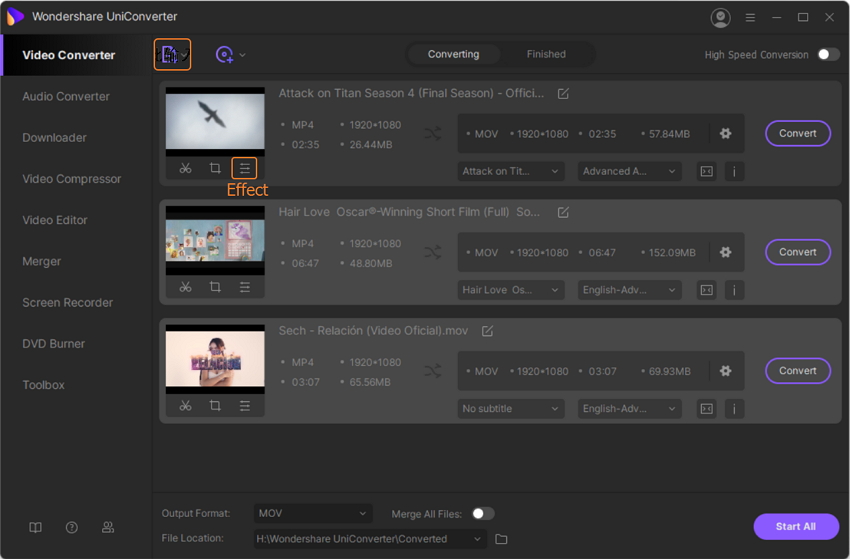Expand Hair Love English-Adv... audio dropdown
Viewport: 850px width, 559px height.
coord(629,290)
